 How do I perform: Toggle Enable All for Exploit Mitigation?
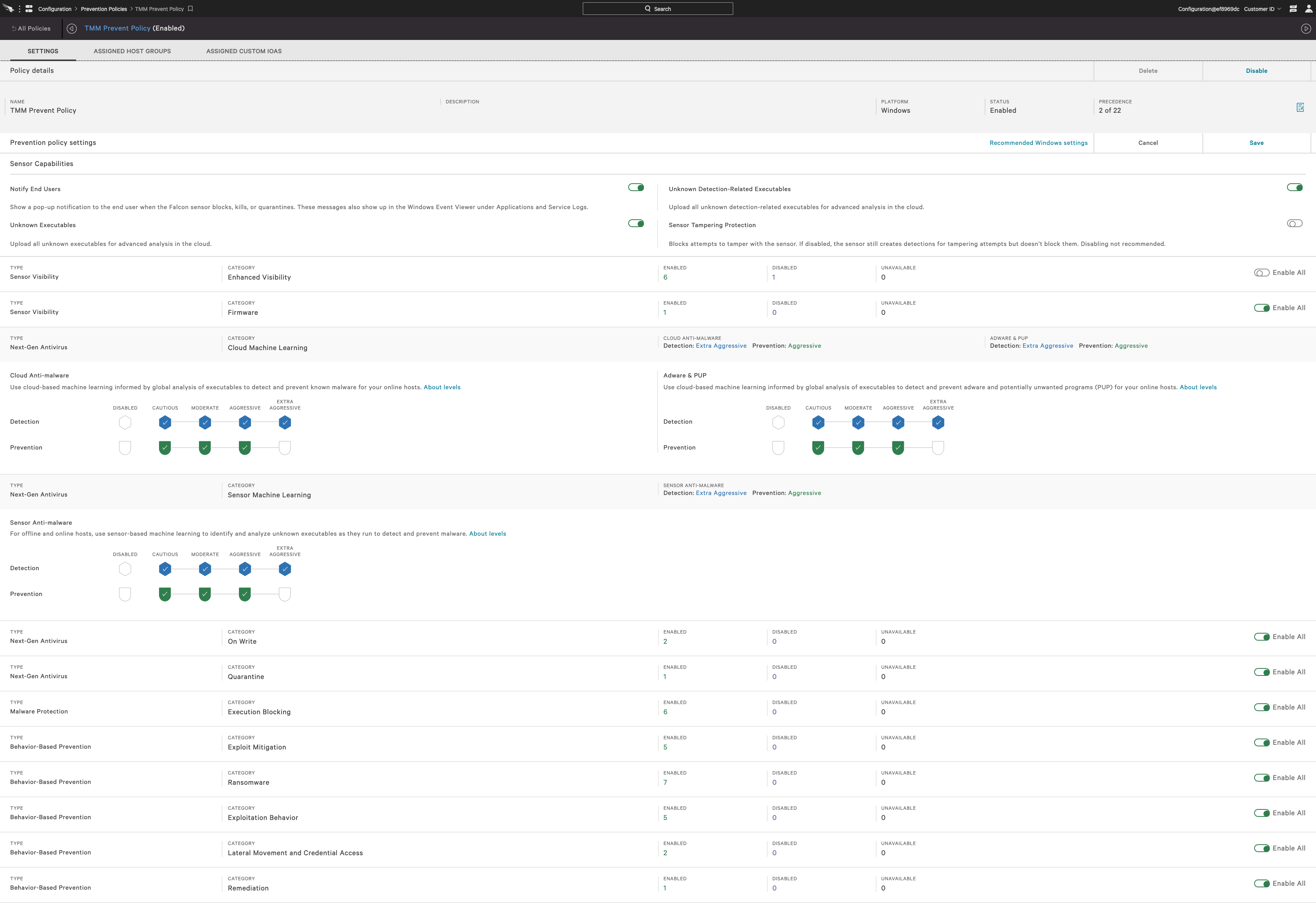tap(1262, 742)
